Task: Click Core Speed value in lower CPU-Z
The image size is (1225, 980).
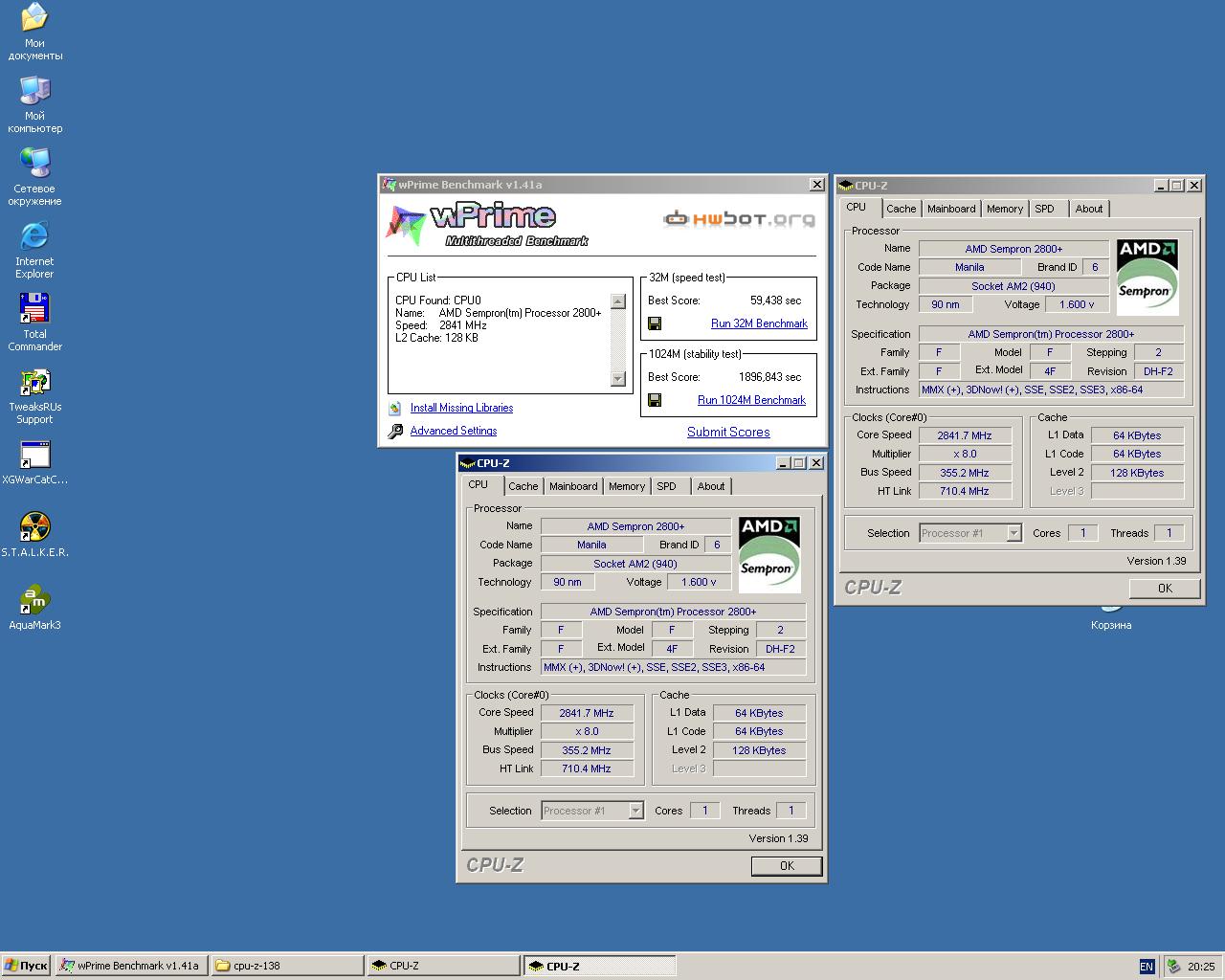Action: [x=587, y=713]
